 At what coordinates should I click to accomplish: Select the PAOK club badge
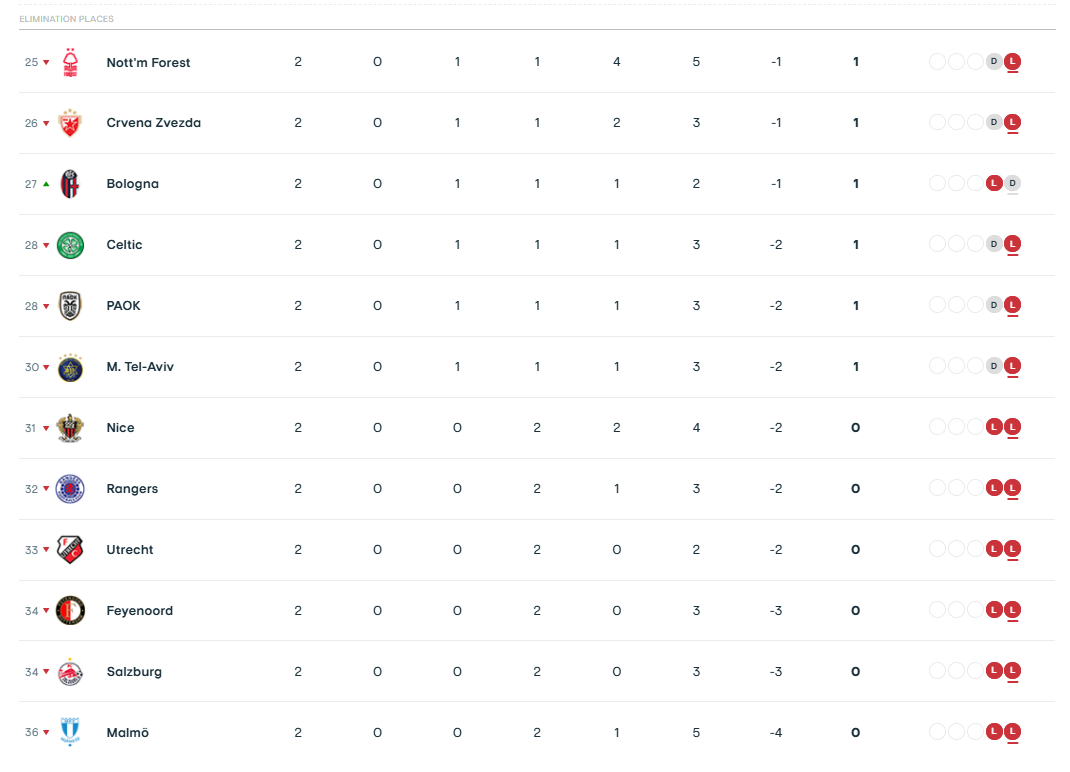pos(70,306)
